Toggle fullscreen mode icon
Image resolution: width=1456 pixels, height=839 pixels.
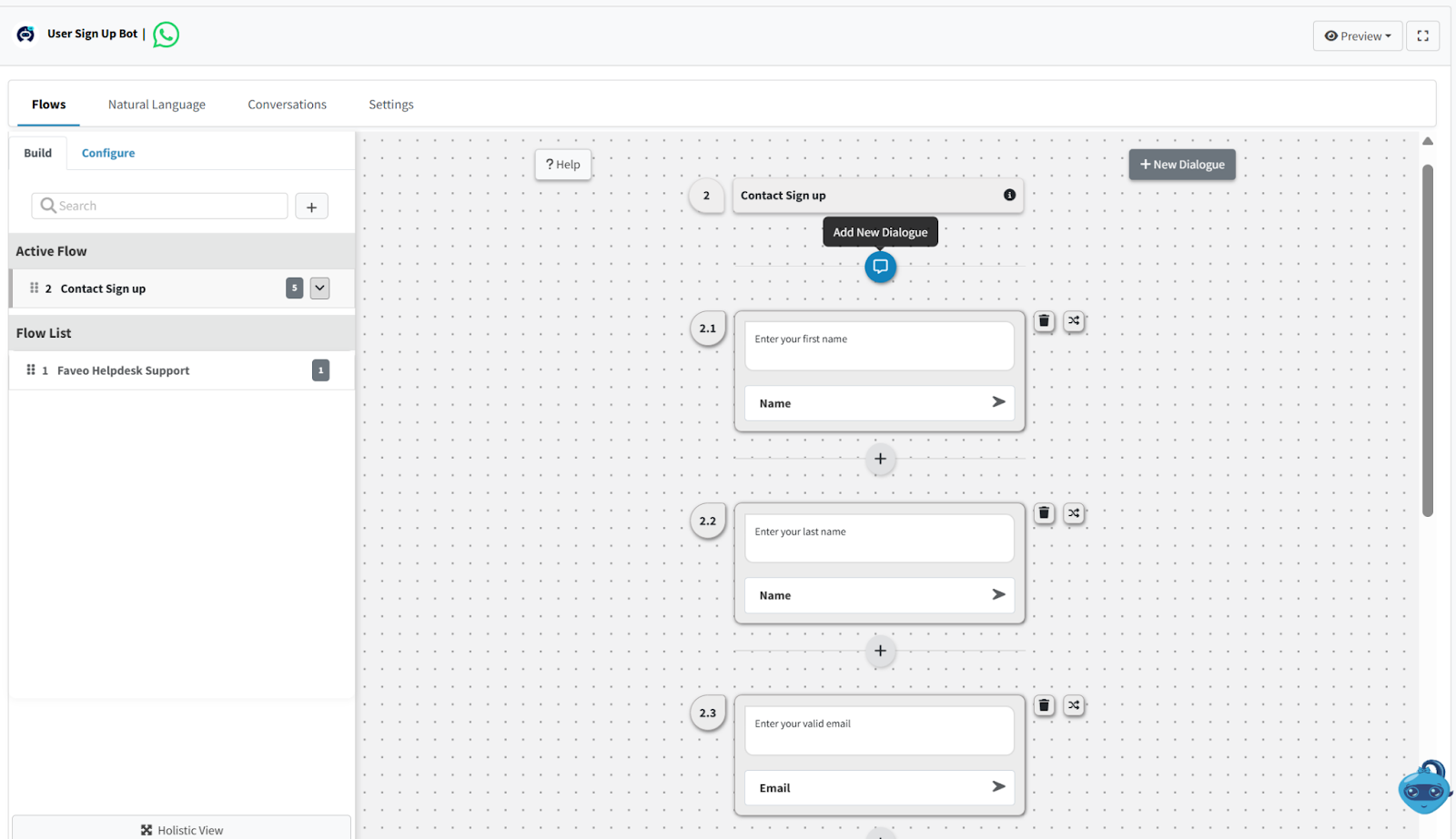pos(1422,35)
